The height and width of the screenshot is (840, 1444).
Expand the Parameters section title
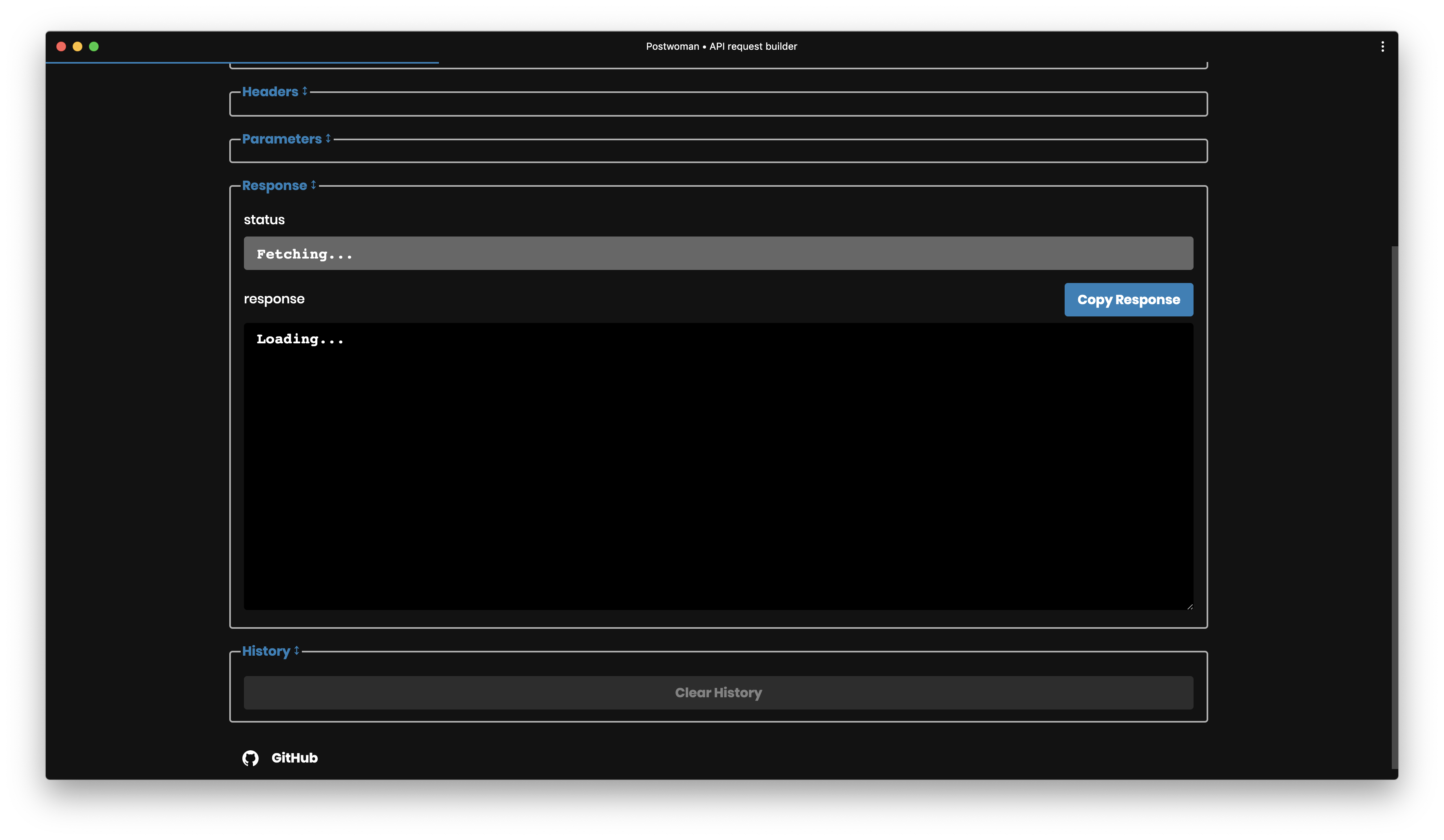(281, 139)
